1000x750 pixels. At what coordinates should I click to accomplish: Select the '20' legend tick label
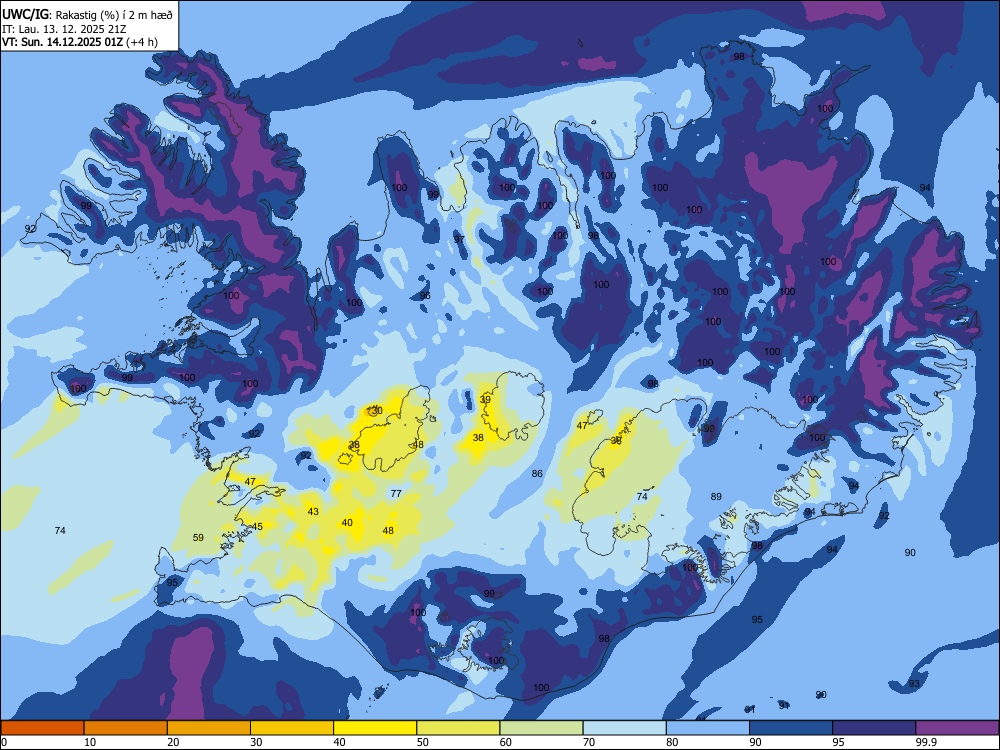click(x=173, y=742)
